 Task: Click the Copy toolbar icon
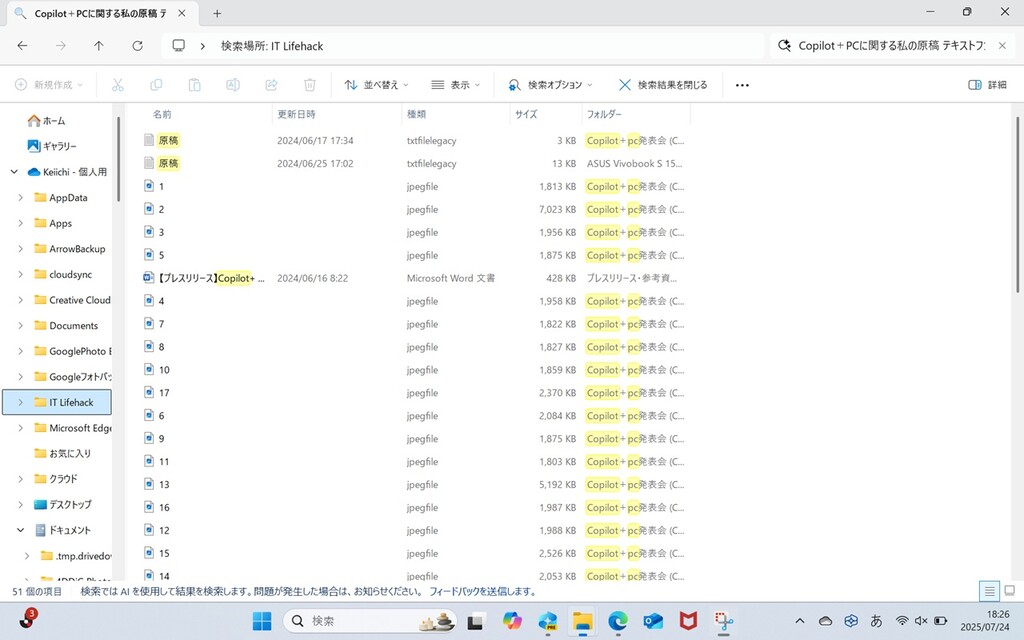156,85
